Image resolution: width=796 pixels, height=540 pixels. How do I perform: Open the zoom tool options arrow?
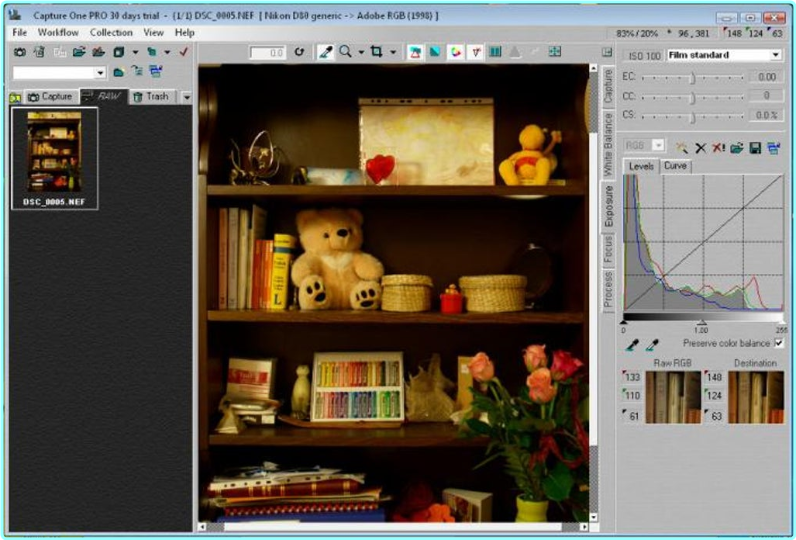(x=361, y=52)
